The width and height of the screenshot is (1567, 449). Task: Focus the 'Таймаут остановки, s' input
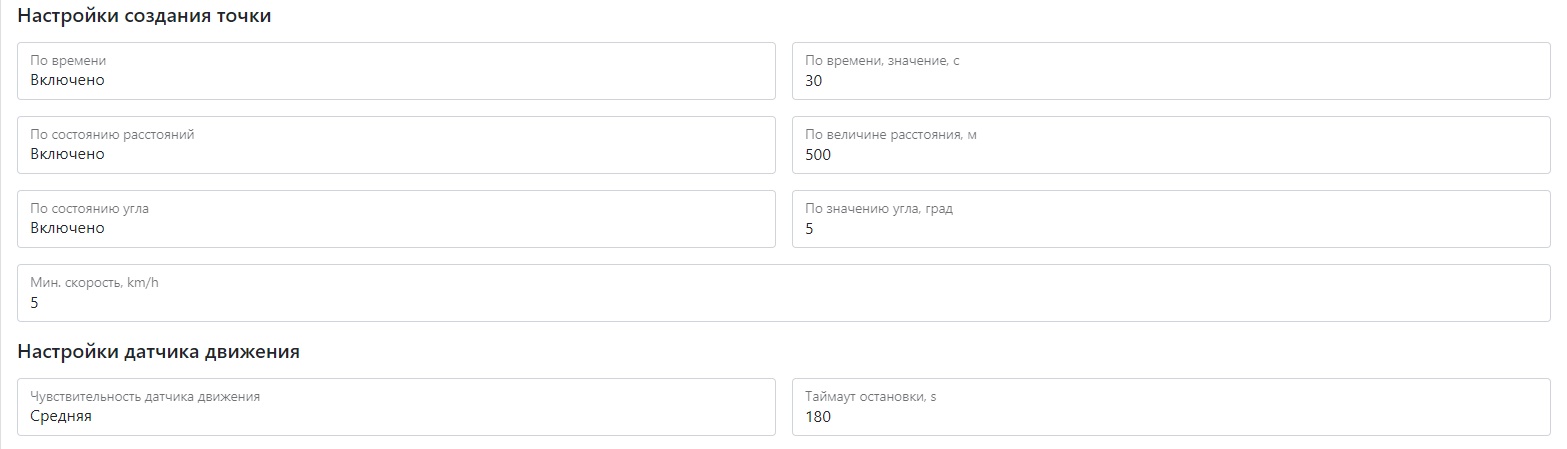click(1170, 407)
